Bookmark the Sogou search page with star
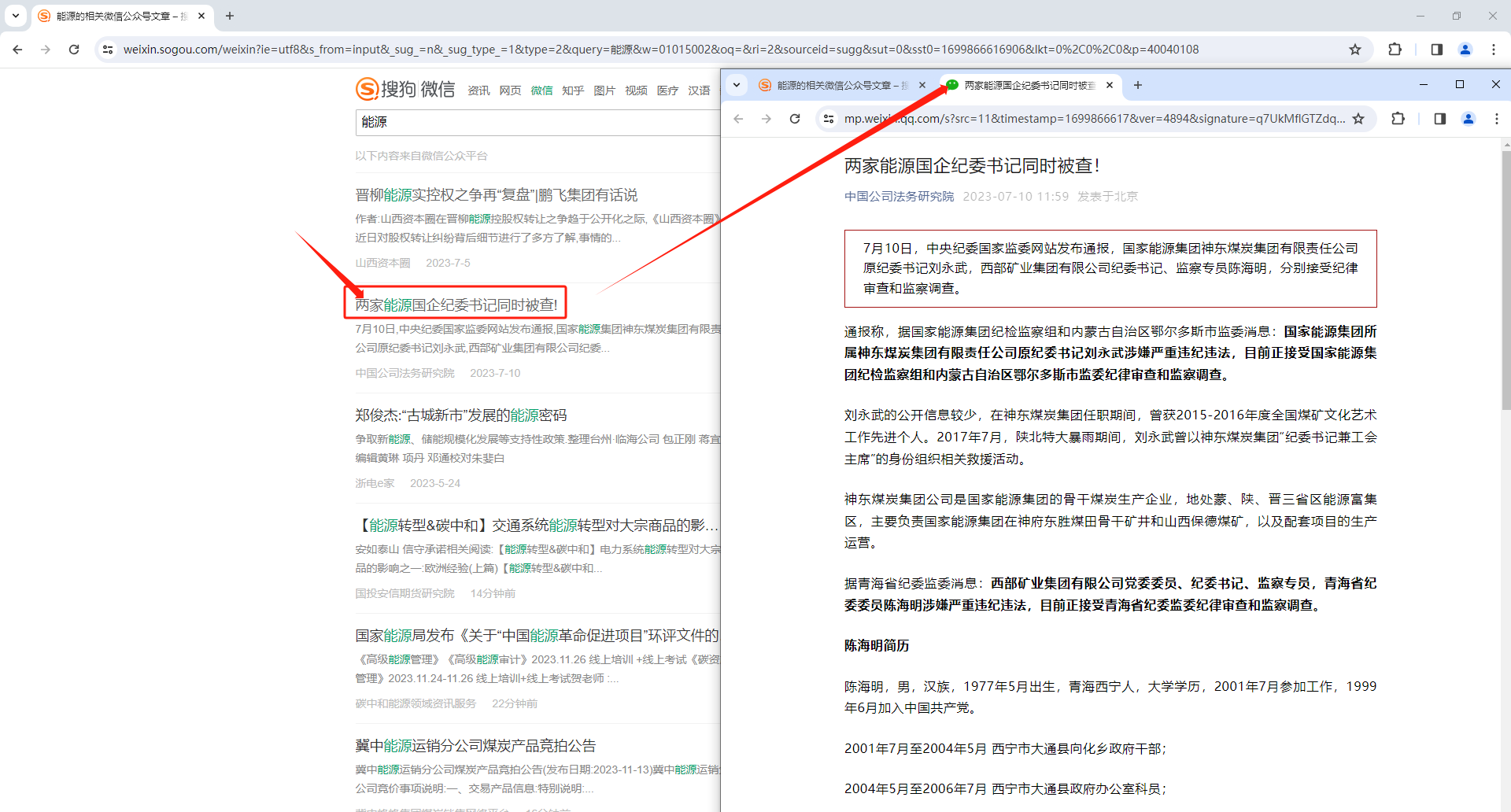This screenshot has width=1511, height=812. tap(1355, 50)
